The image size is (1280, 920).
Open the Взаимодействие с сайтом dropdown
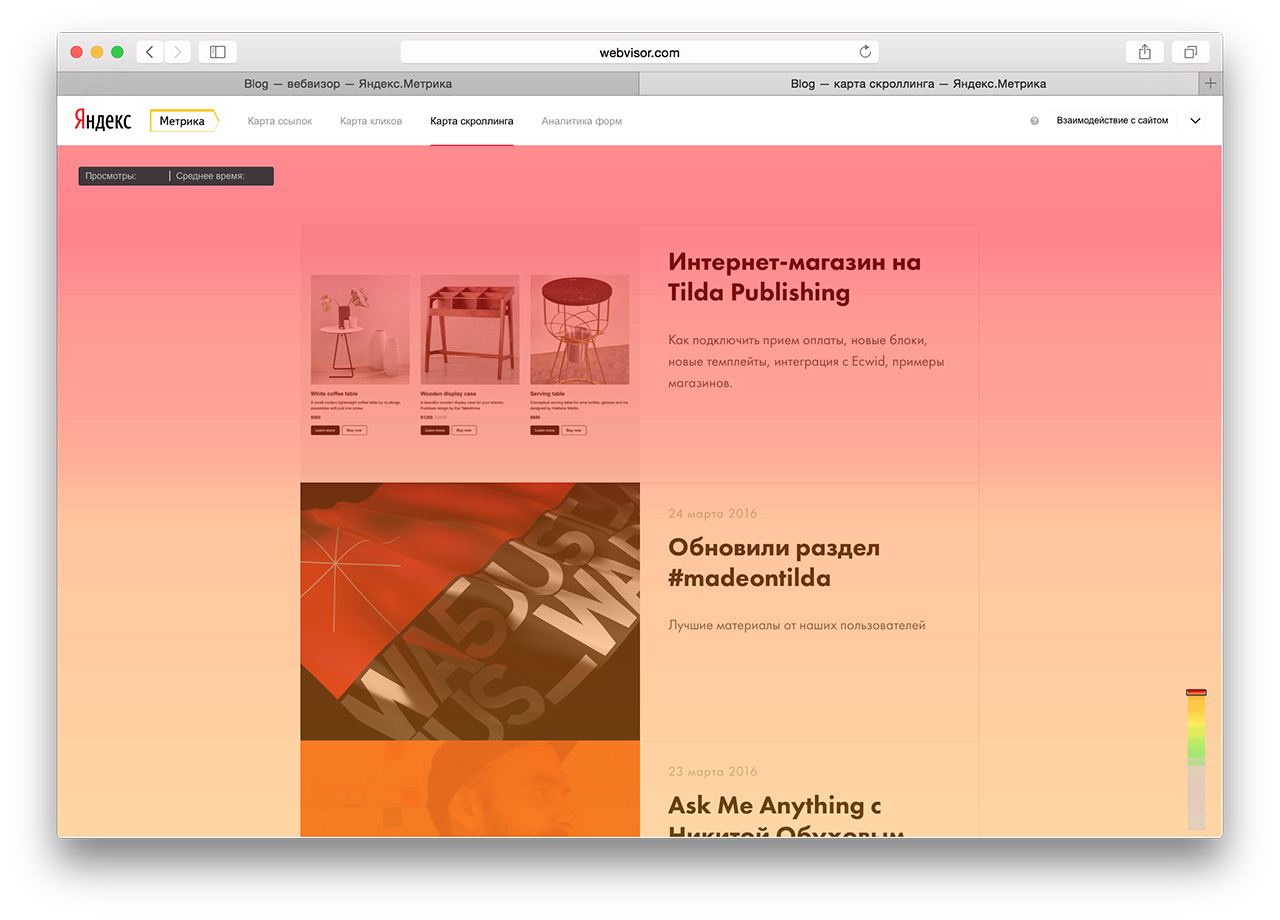[x=1112, y=121]
